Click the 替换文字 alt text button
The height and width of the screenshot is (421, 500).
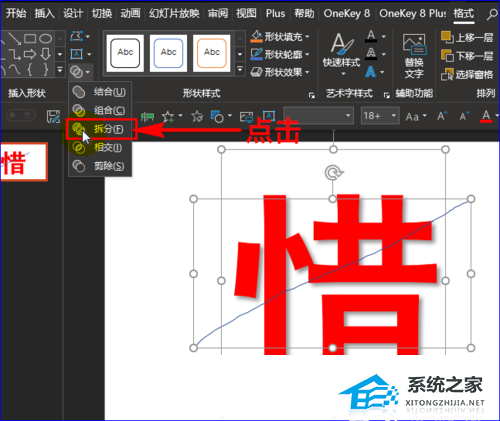click(414, 56)
